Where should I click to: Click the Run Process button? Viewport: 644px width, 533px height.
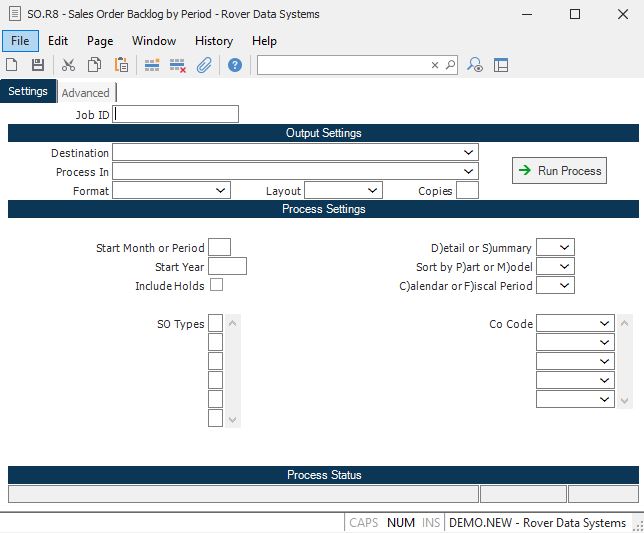(559, 171)
